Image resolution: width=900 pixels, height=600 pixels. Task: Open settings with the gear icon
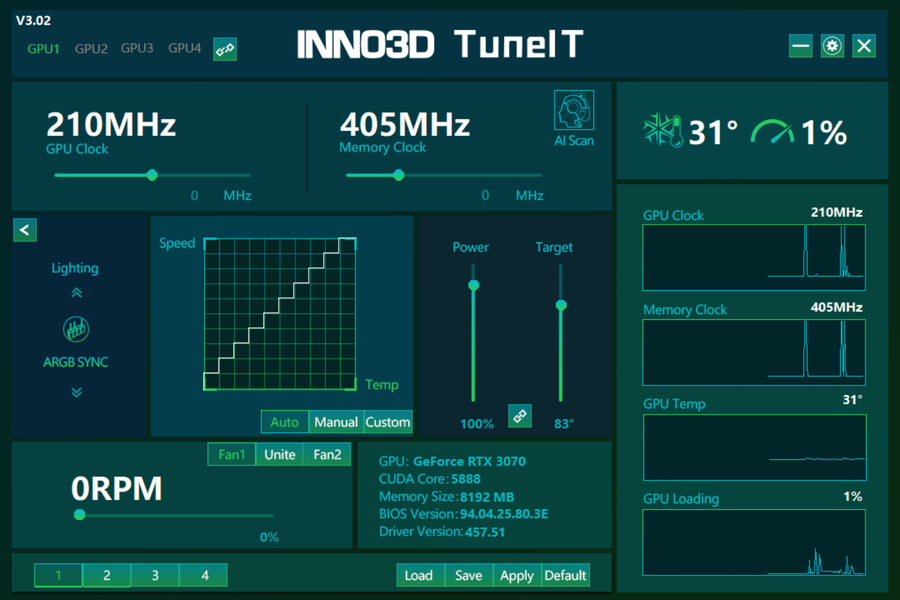click(x=832, y=46)
